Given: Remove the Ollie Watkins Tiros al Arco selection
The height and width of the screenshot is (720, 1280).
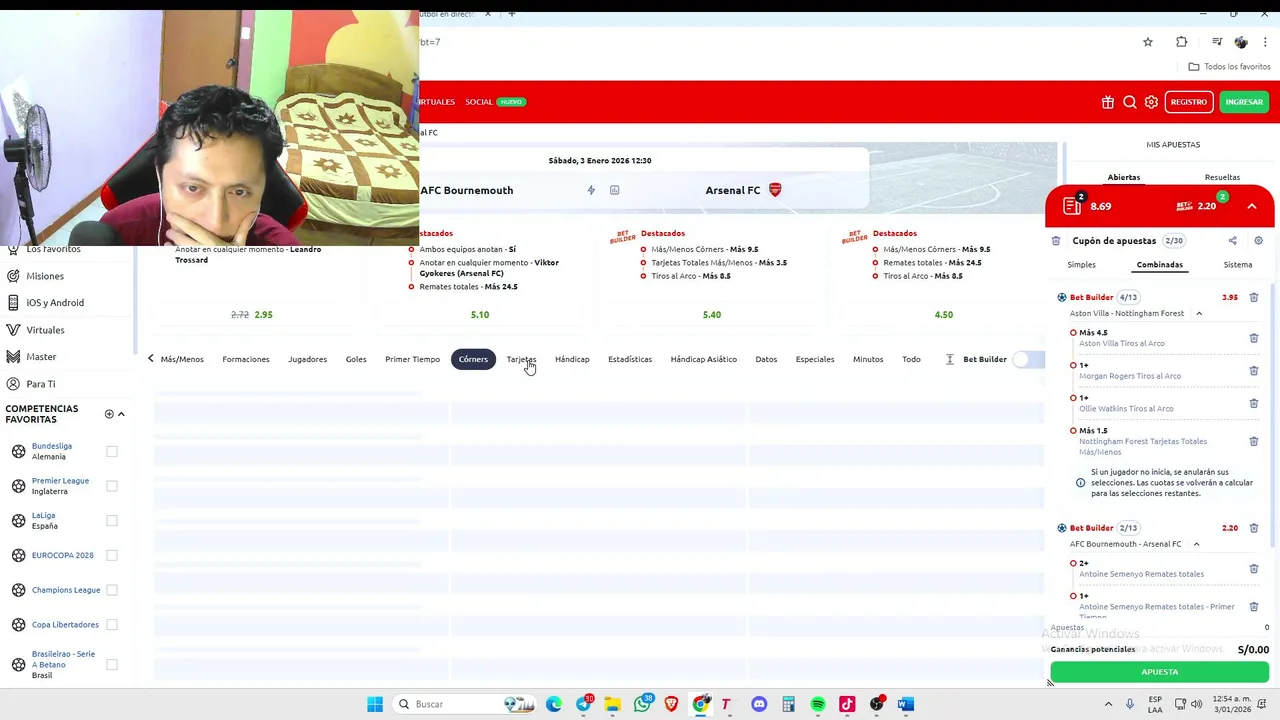Looking at the screenshot, I should [x=1254, y=403].
